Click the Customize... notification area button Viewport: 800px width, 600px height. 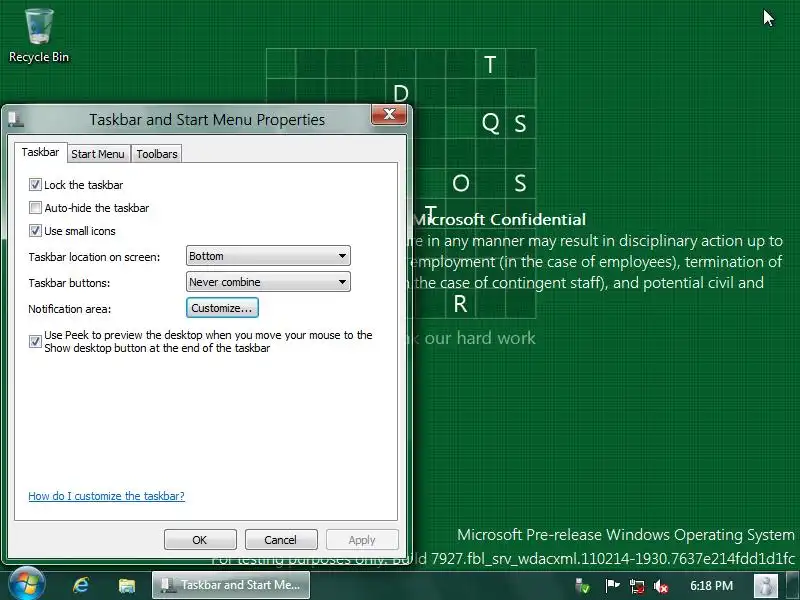[222, 308]
